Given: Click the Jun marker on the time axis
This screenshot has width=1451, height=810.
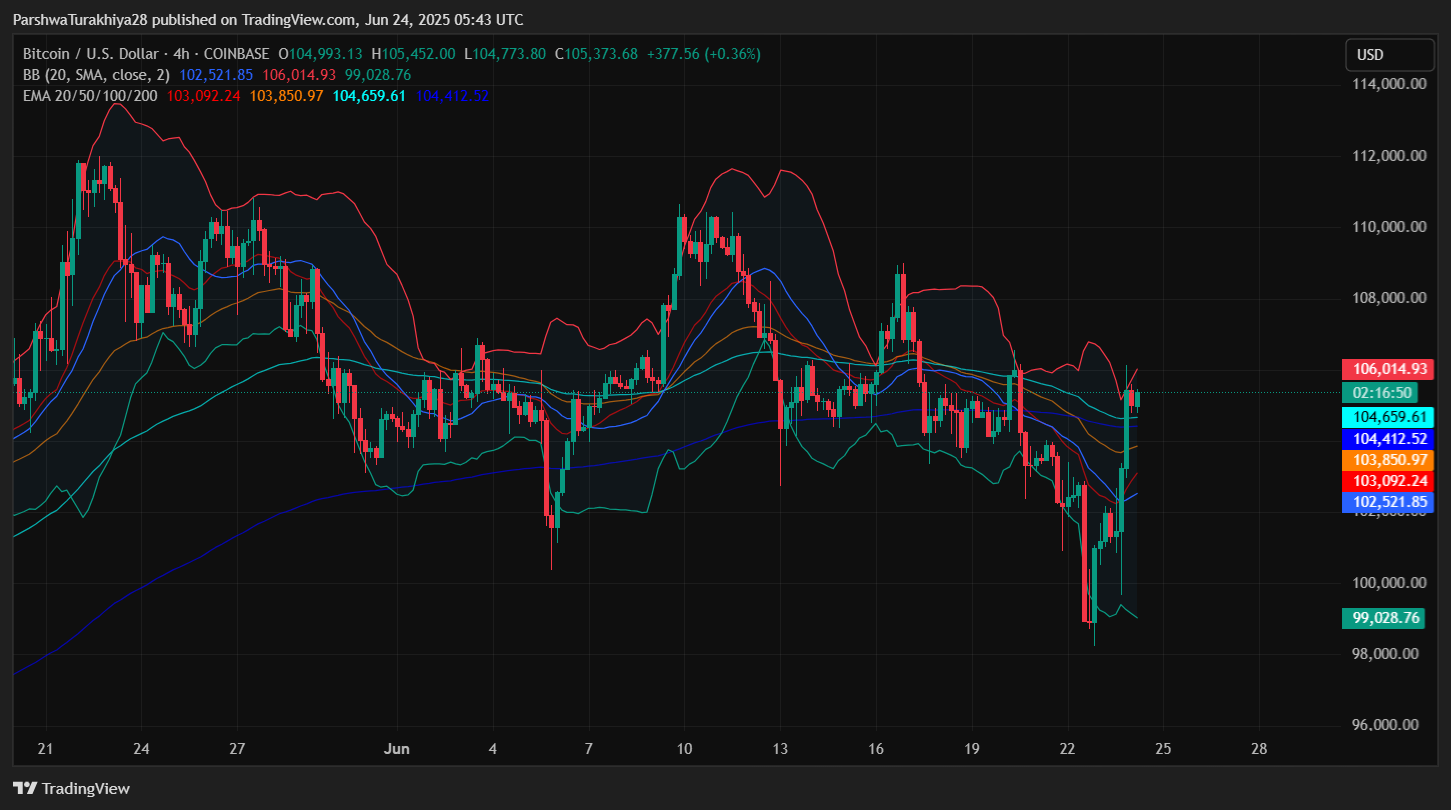Looking at the screenshot, I should click(397, 748).
